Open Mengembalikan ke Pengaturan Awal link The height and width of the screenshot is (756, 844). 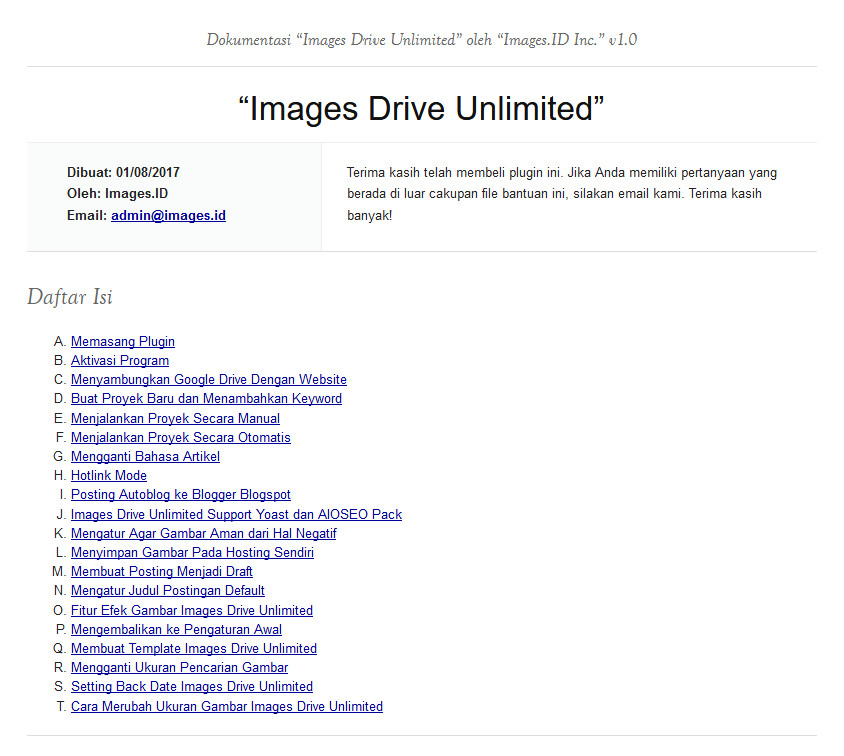(177, 630)
